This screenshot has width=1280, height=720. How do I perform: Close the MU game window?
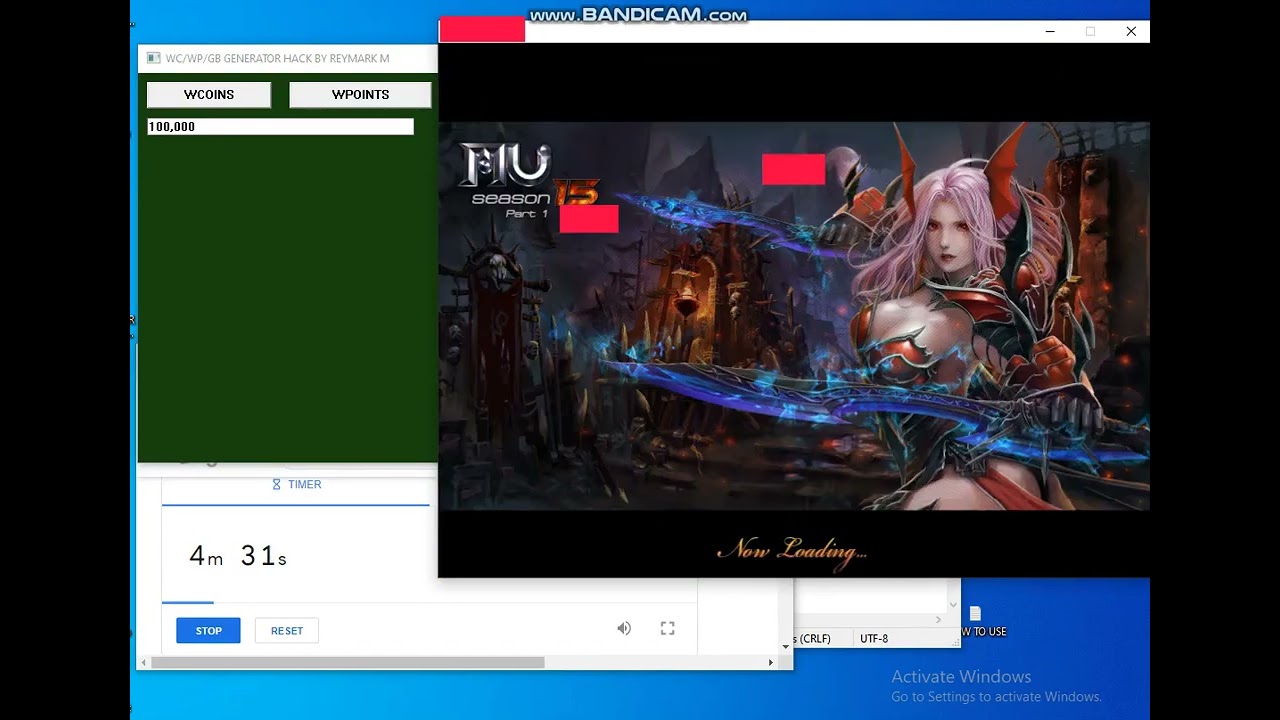pyautogui.click(x=1131, y=31)
